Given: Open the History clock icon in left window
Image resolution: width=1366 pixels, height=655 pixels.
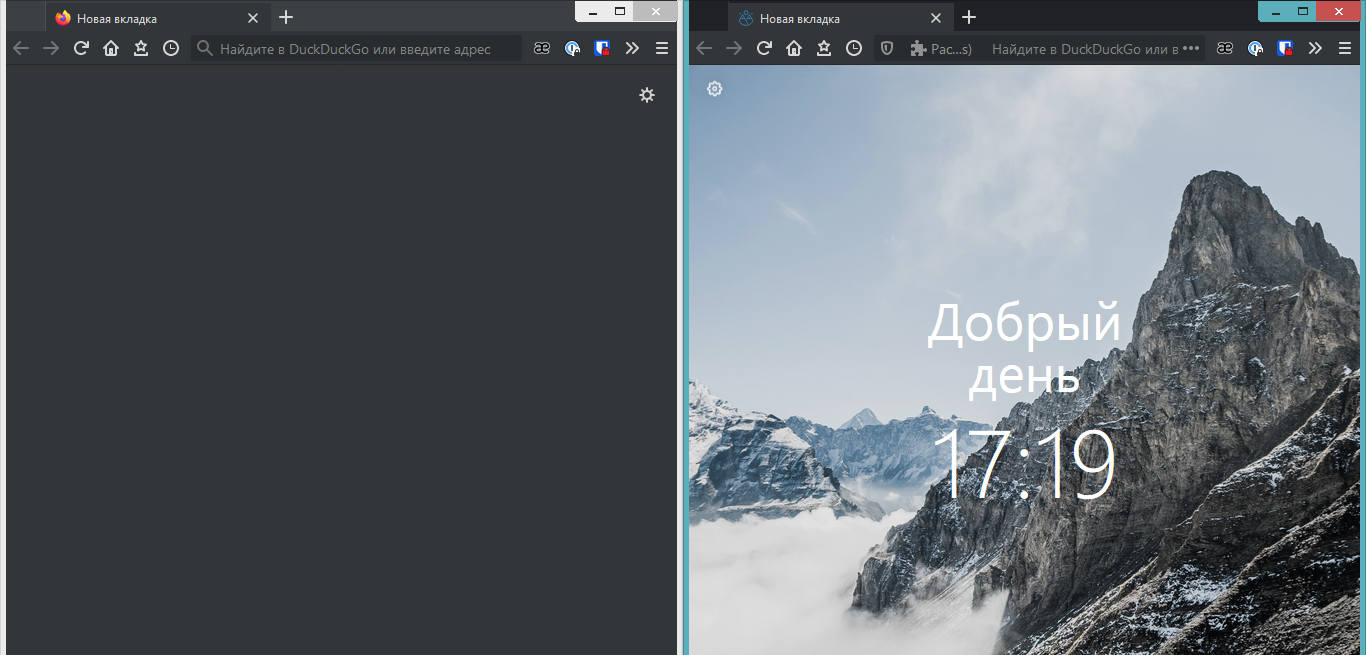Looking at the screenshot, I should pos(171,48).
